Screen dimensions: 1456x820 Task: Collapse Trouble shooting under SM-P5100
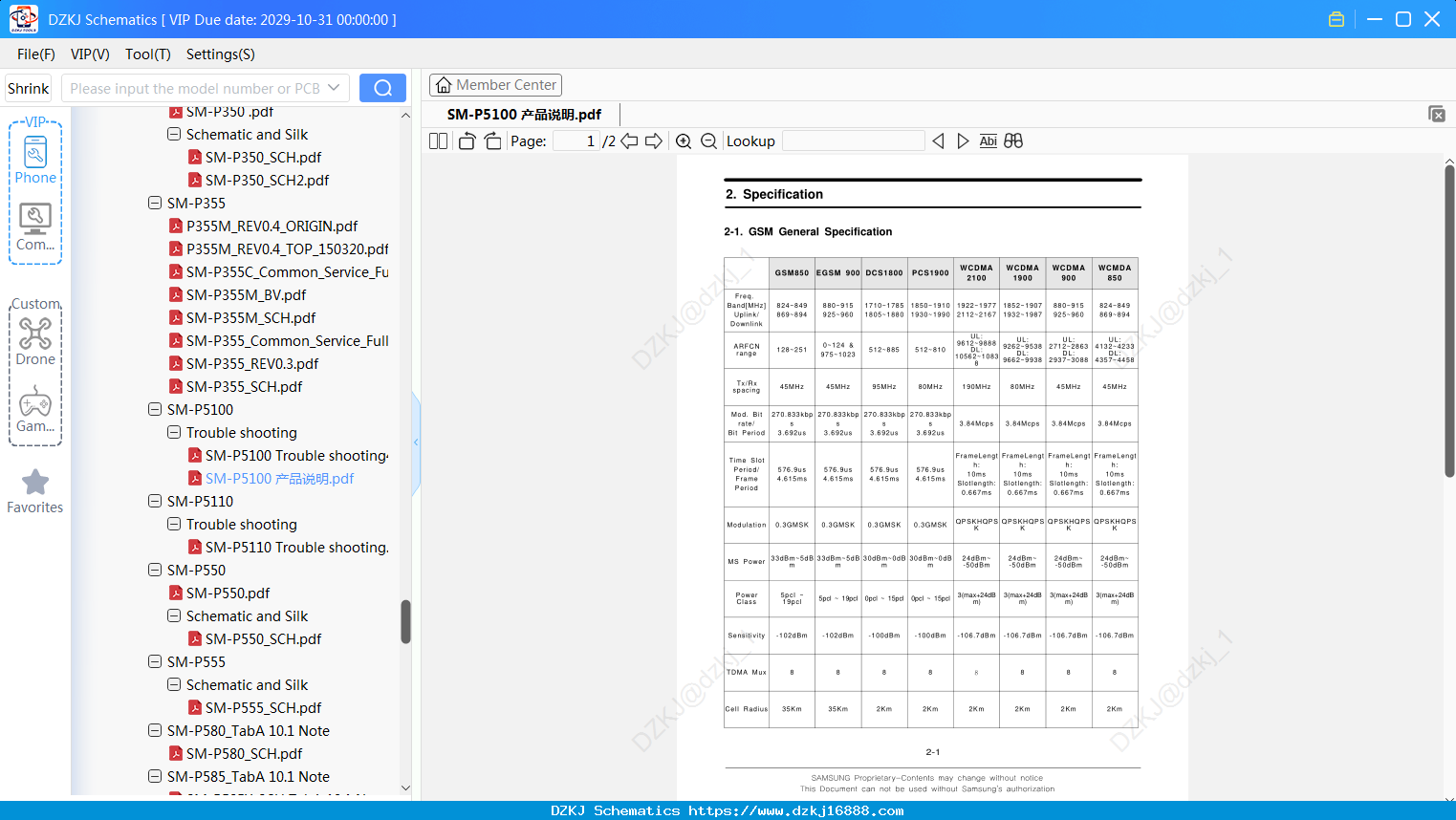coord(174,432)
